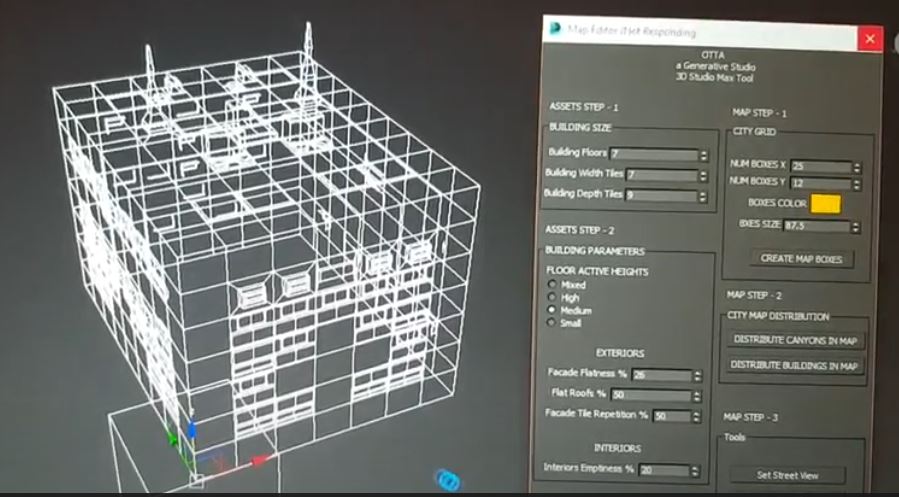This screenshot has height=497, width=899.
Task: Click the Set Street View button
Action: 787,475
